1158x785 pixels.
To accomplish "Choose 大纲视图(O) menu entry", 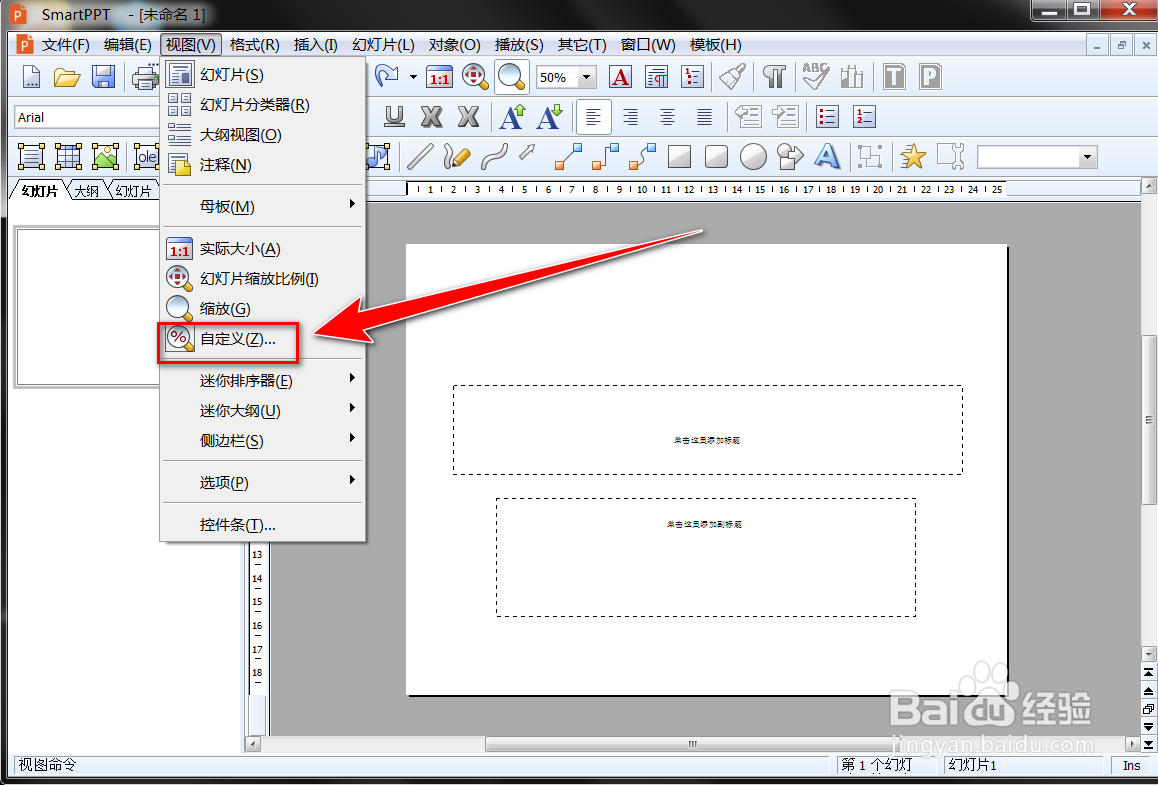I will point(263,135).
